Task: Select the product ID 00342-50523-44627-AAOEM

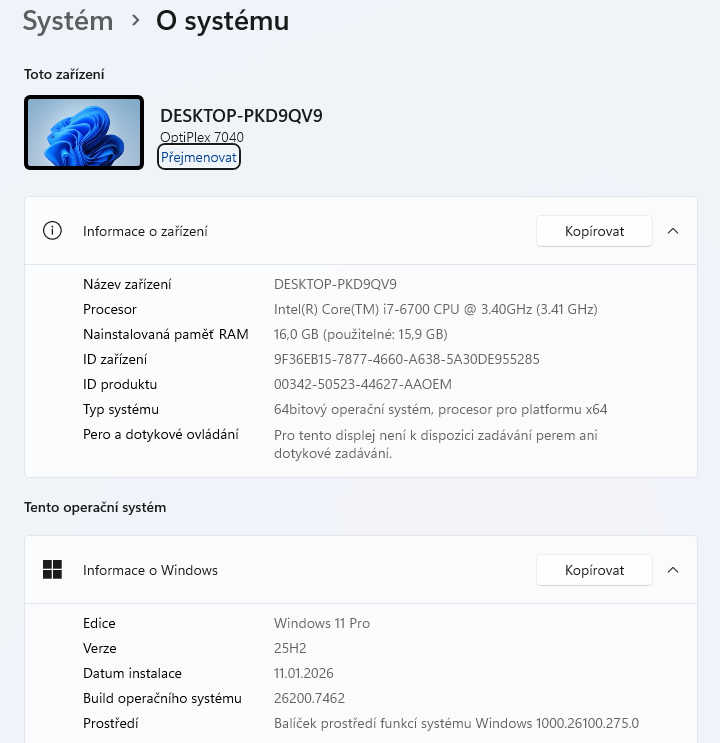Action: pos(363,384)
